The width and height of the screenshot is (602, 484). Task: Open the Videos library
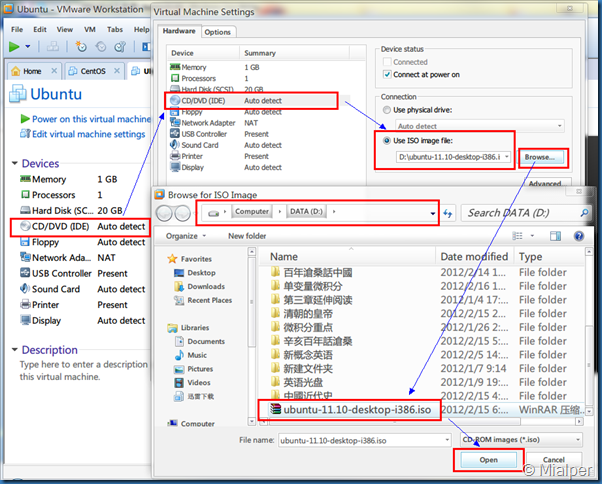tap(192, 383)
